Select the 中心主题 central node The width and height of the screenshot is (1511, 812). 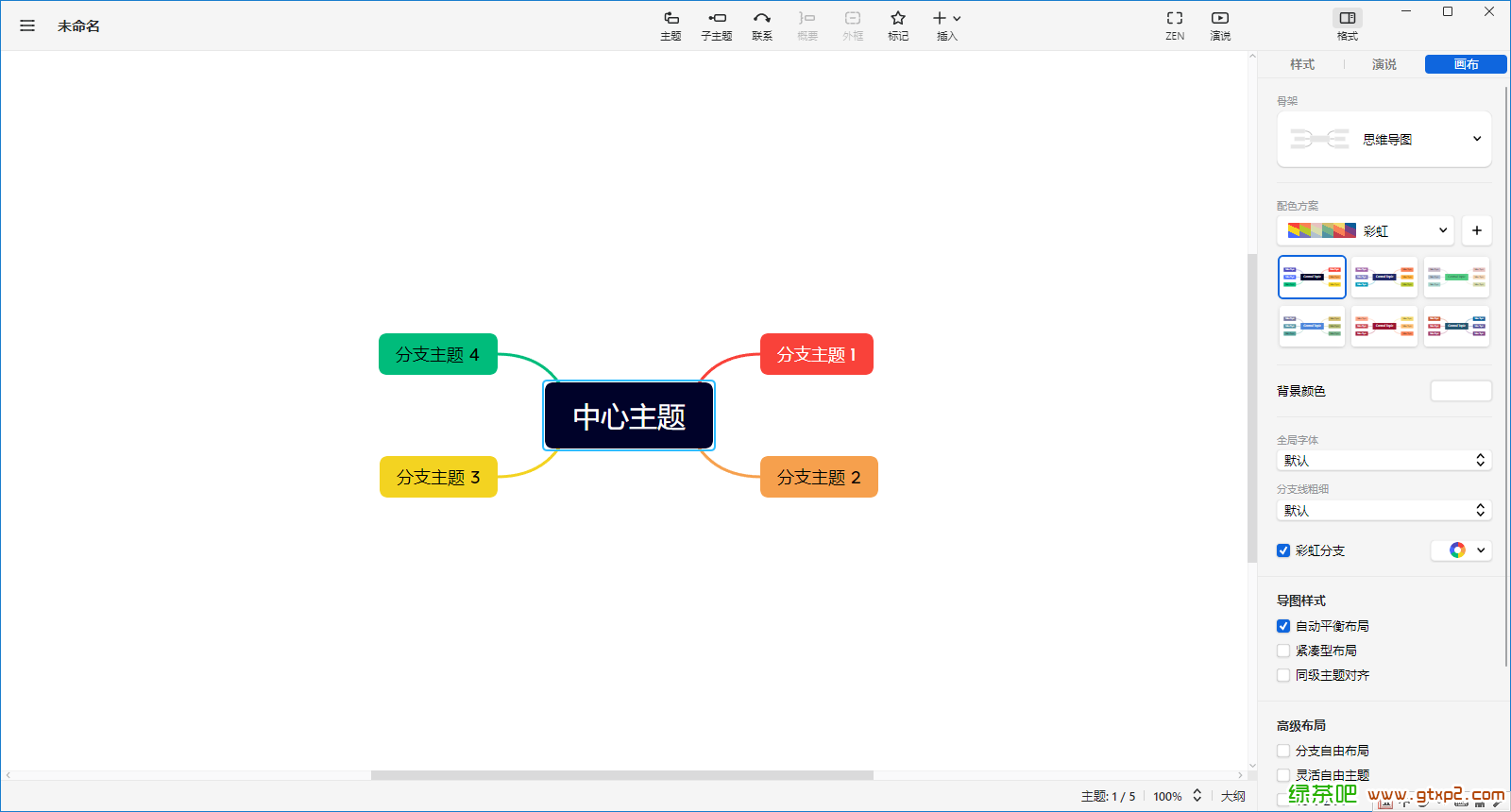(629, 416)
